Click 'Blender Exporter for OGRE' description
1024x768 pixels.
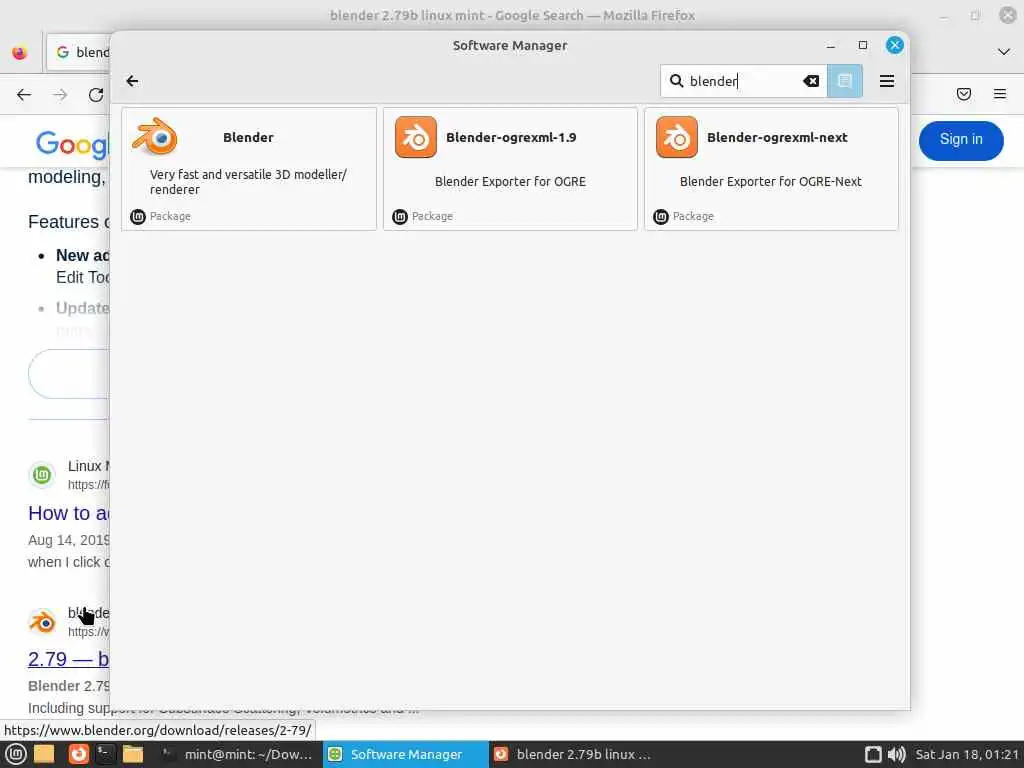click(510, 182)
